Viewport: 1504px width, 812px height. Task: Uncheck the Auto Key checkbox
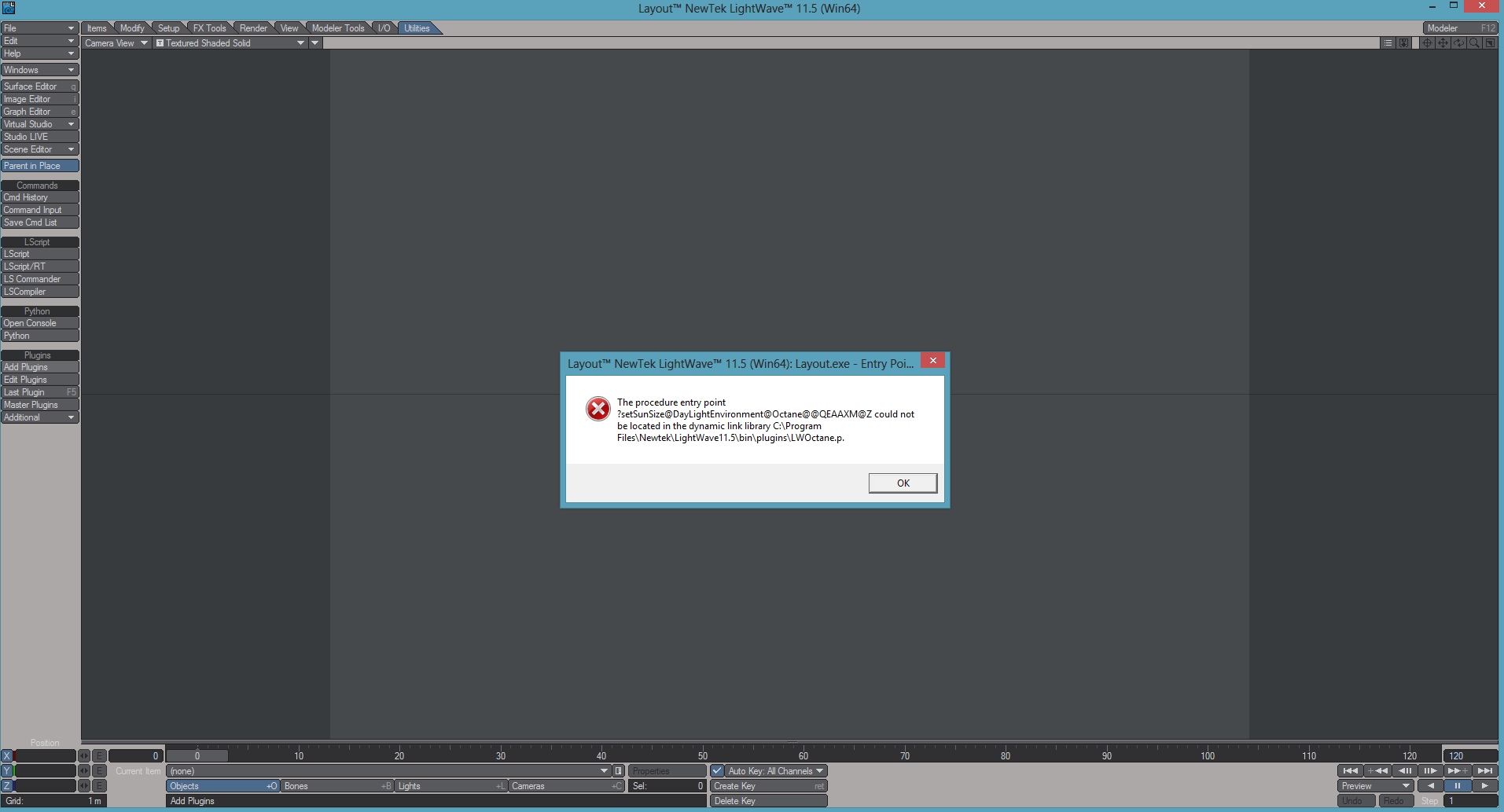717,771
